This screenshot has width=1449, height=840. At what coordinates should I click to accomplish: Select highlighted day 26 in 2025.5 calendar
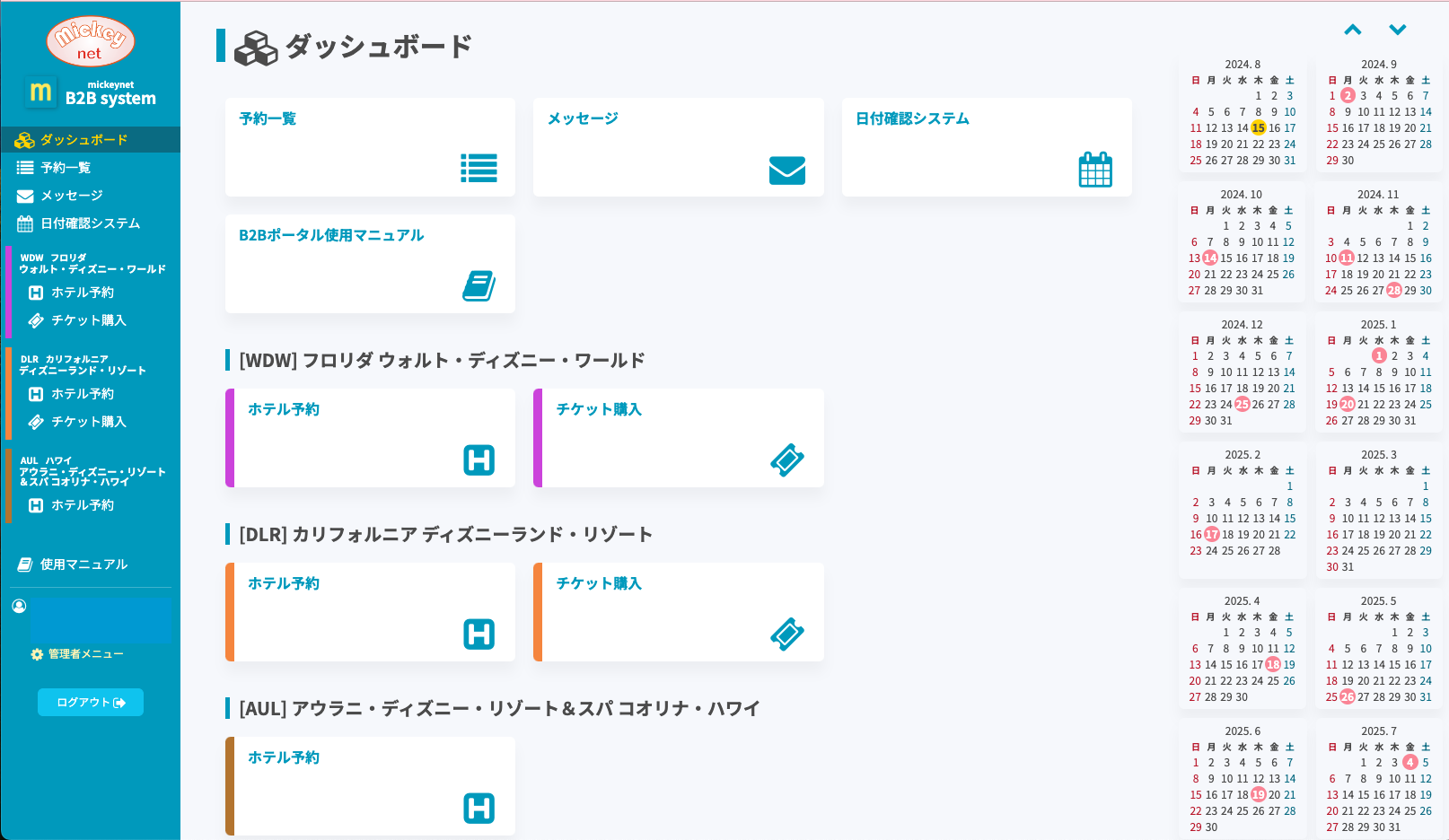coord(1348,697)
